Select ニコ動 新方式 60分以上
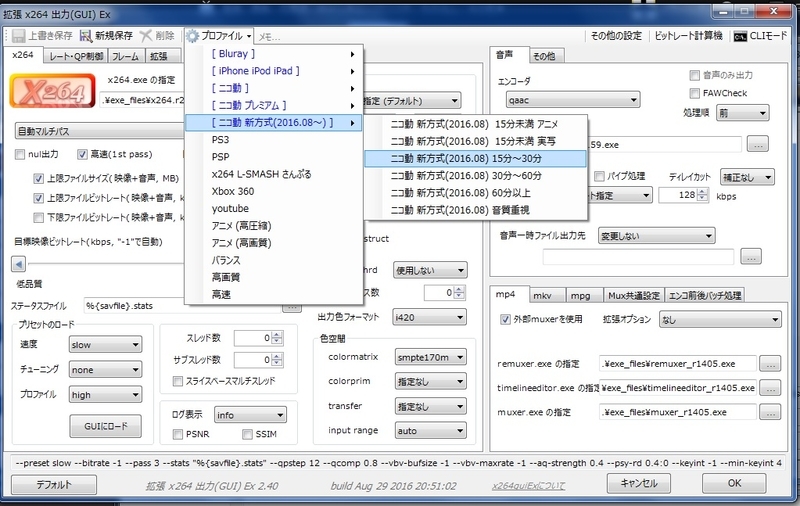The width and height of the screenshot is (800, 506). [x=476, y=193]
